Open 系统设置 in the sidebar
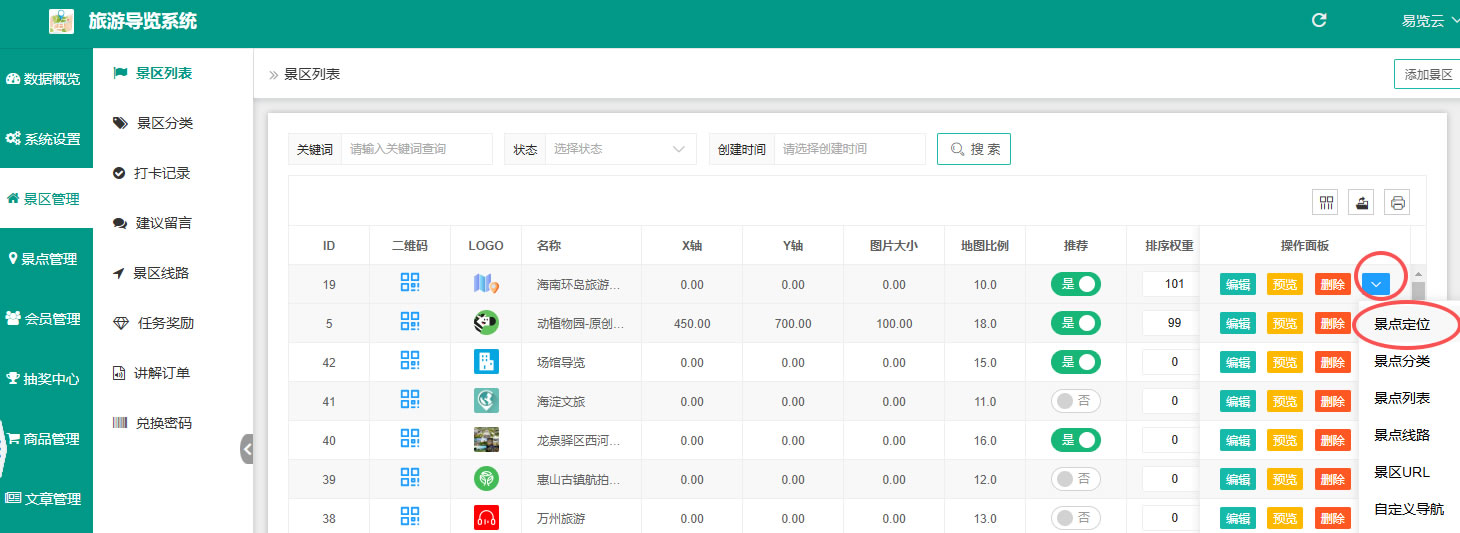Viewport: 1460px width, 533px height. click(46, 139)
